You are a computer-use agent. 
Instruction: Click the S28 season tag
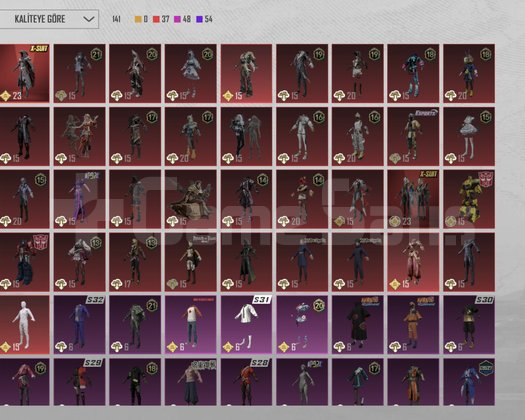[x=260, y=362]
